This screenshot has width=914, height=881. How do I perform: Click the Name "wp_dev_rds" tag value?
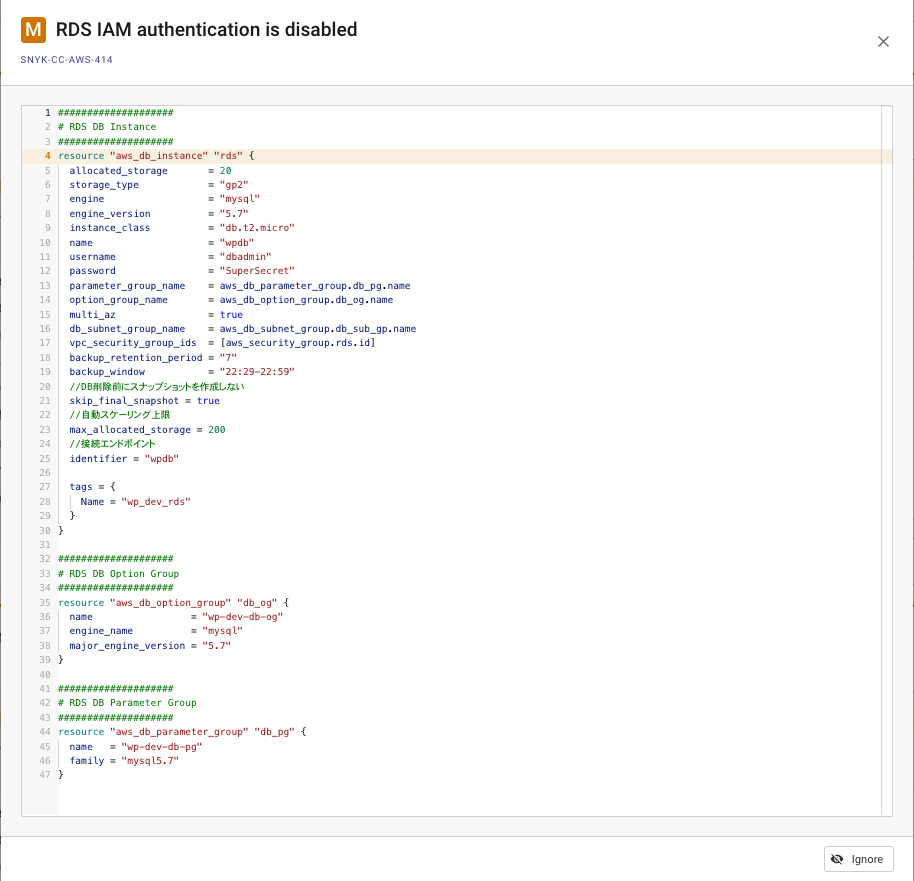pos(155,501)
